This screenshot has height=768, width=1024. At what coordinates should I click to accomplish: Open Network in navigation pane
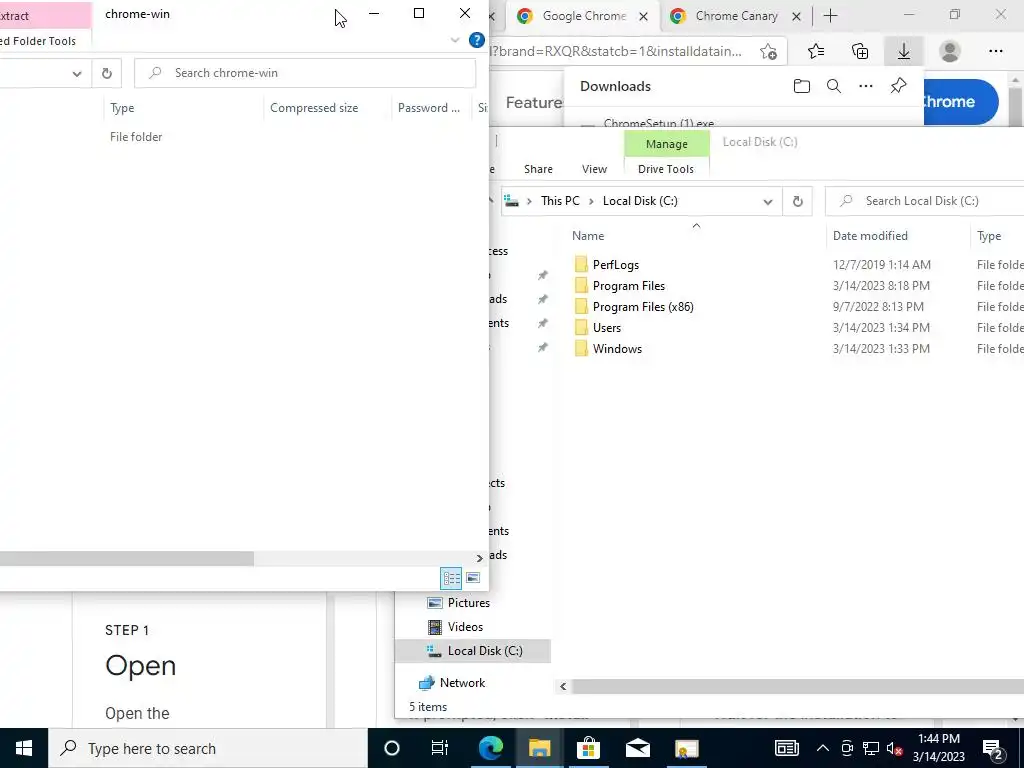[462, 682]
